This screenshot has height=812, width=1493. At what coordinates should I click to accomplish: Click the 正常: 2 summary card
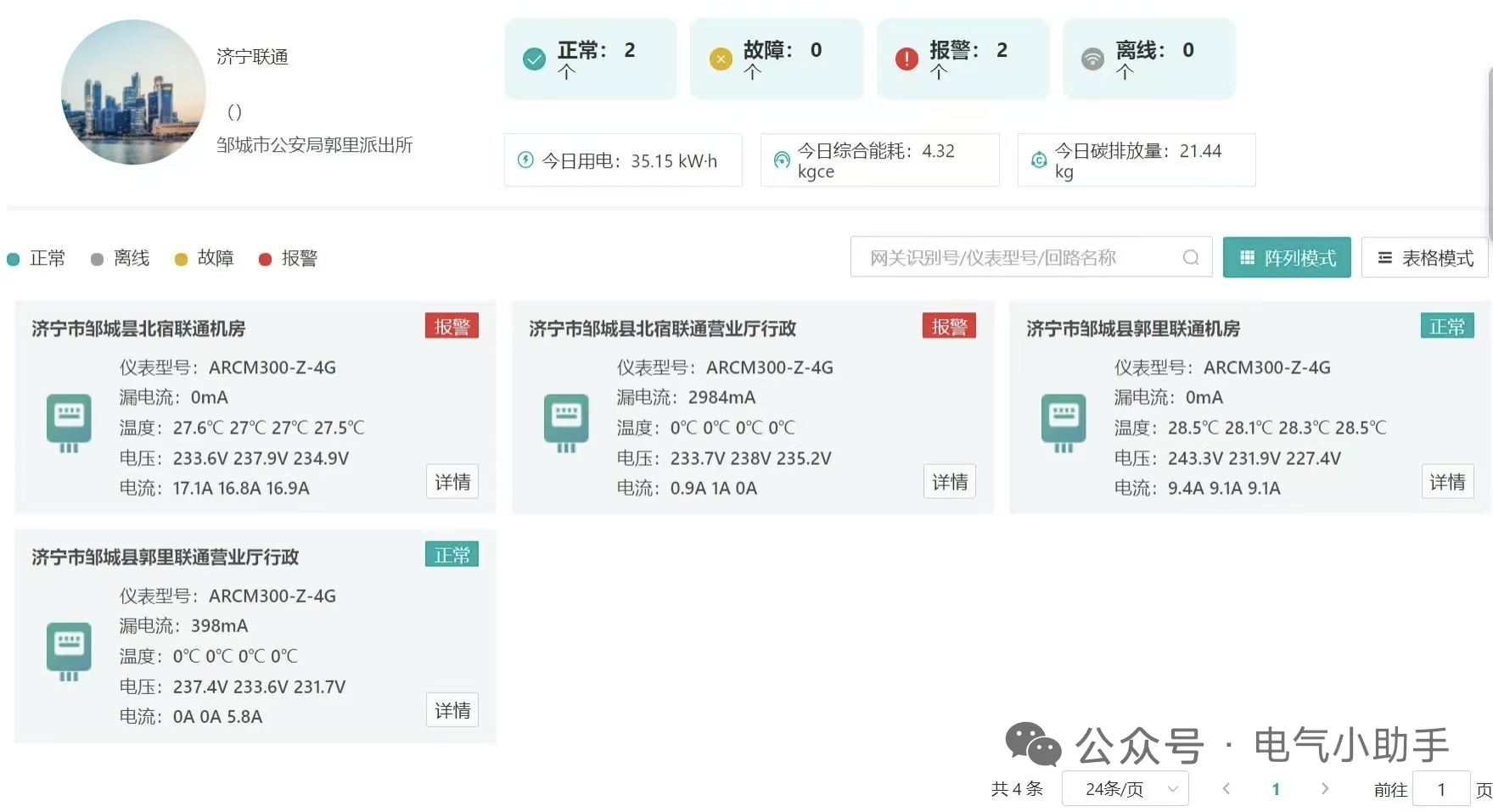tap(591, 59)
